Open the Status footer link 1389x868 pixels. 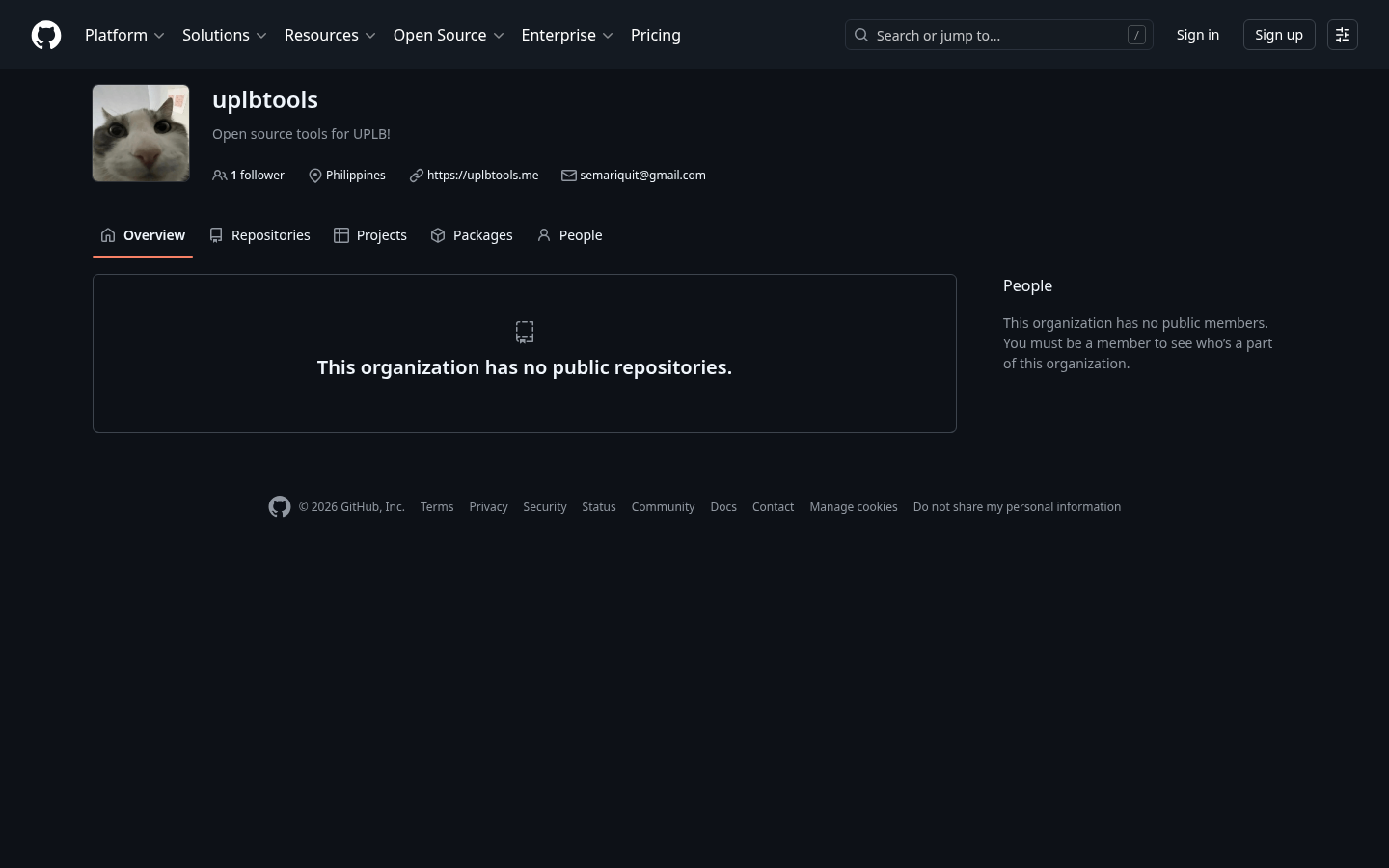[599, 507]
